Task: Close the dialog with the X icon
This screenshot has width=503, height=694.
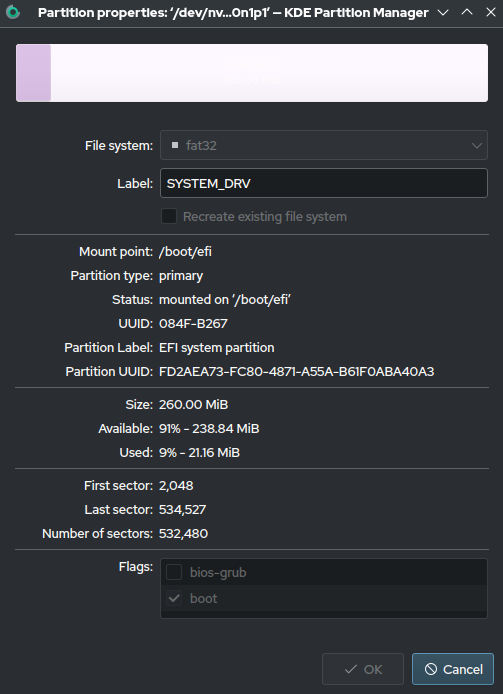Action: click(491, 12)
